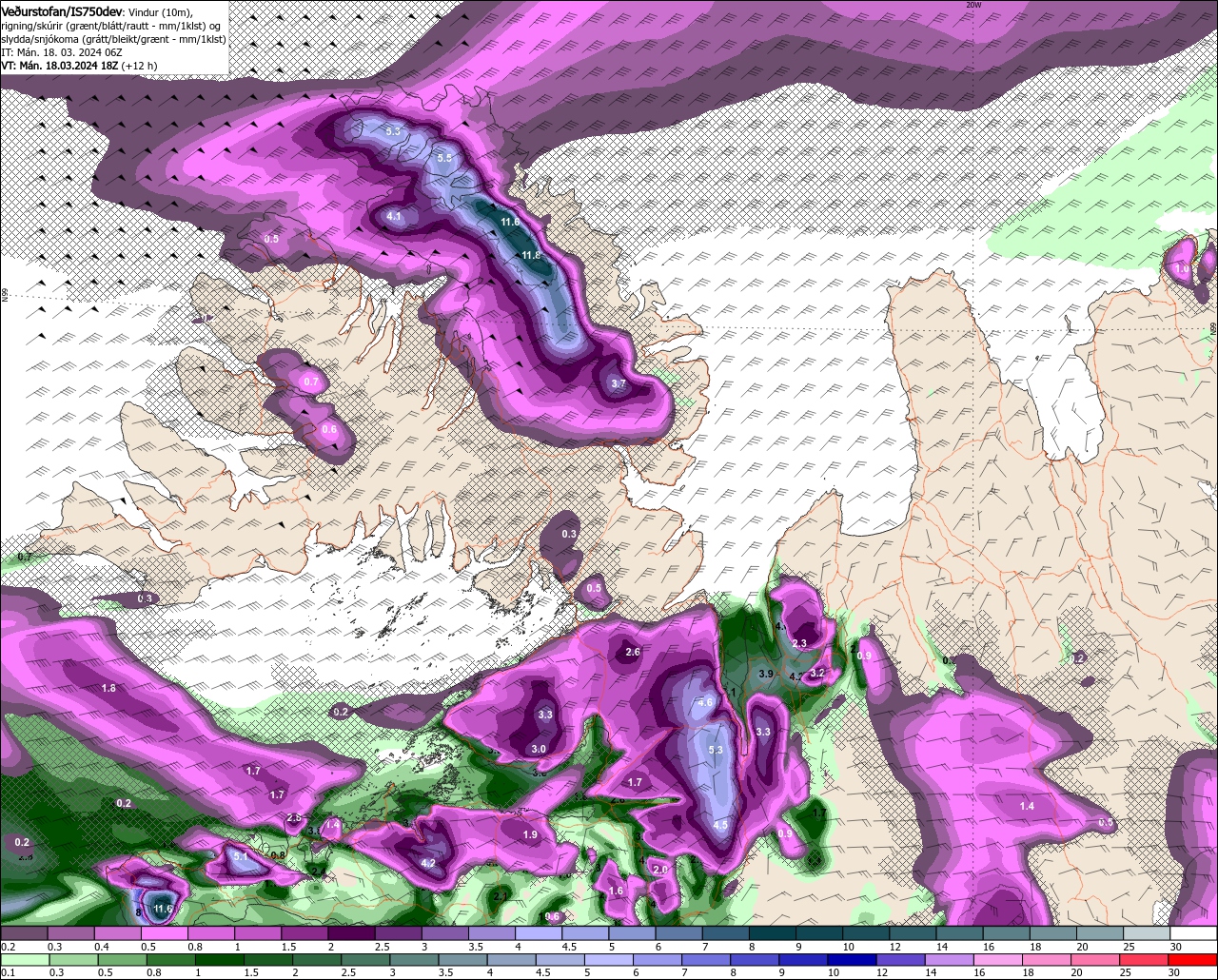Click the 1.8 value label on the map

point(108,688)
